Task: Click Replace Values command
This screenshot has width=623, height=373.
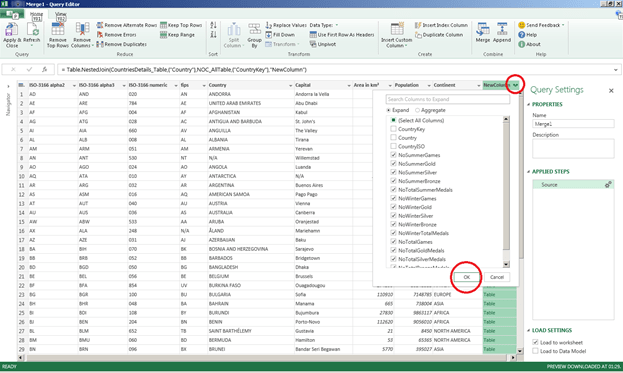Action: [286, 25]
